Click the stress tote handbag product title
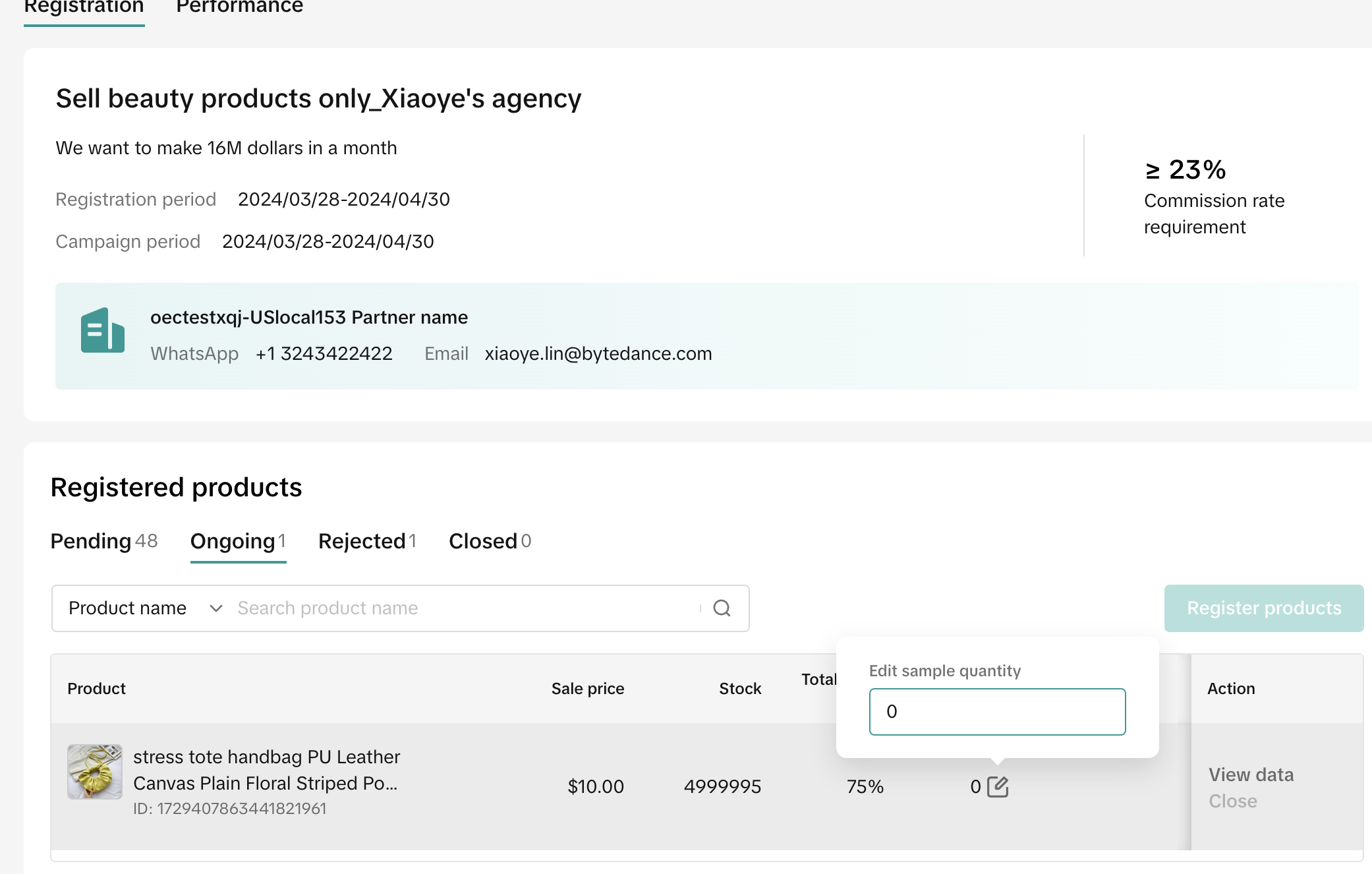This screenshot has width=1372, height=874. 266,769
